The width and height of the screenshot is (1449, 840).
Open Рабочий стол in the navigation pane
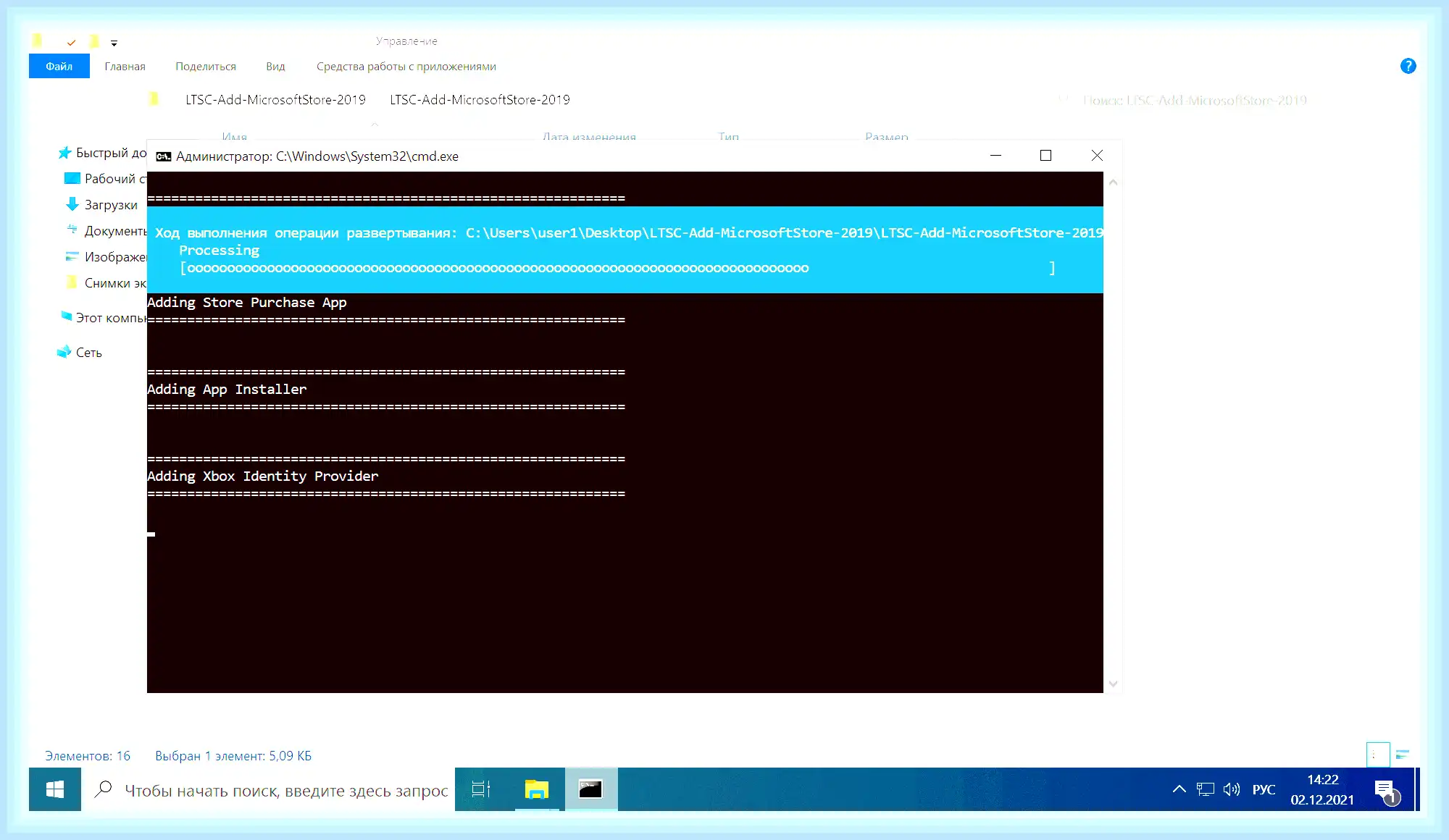(106, 179)
